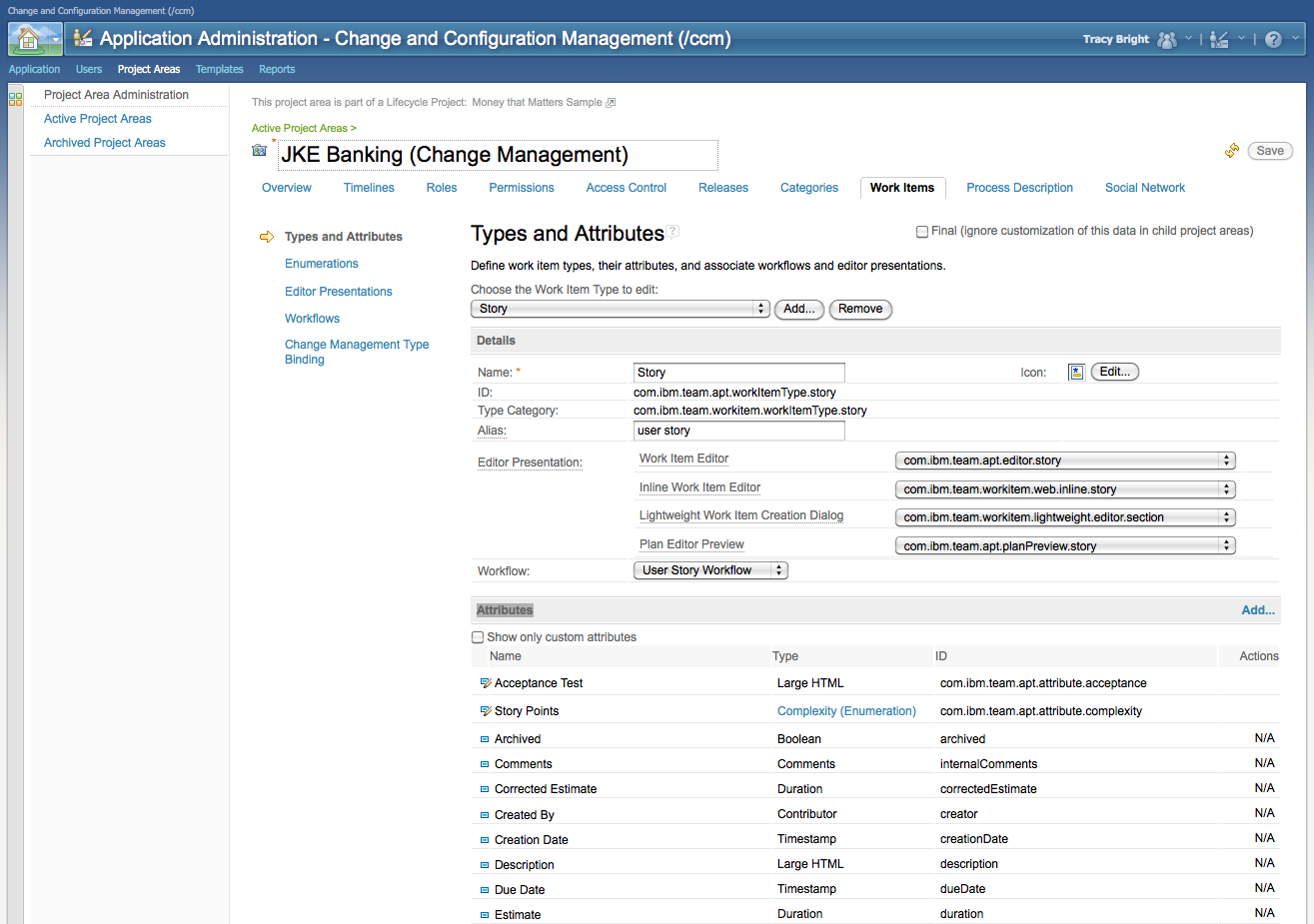
Task: Switch to the Categories tab
Action: pos(809,188)
